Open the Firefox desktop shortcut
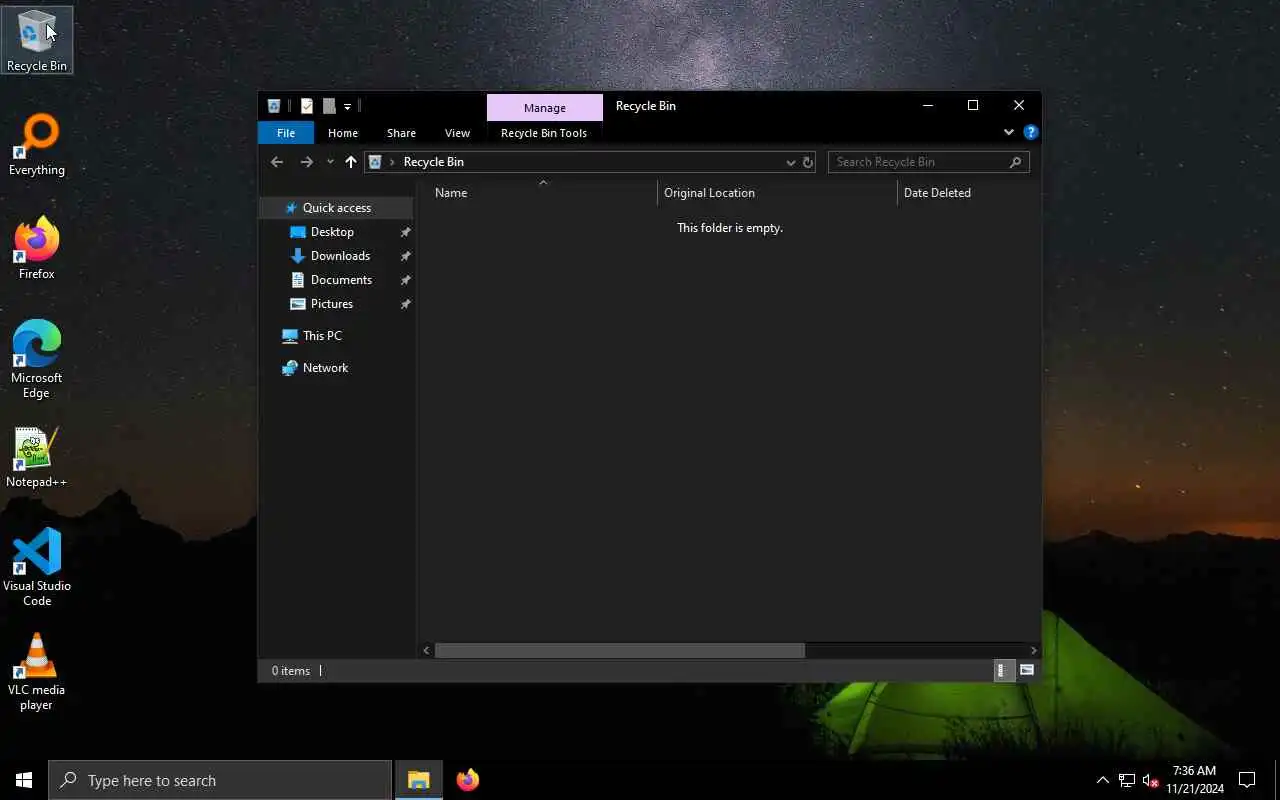1280x800 pixels. coord(37,249)
